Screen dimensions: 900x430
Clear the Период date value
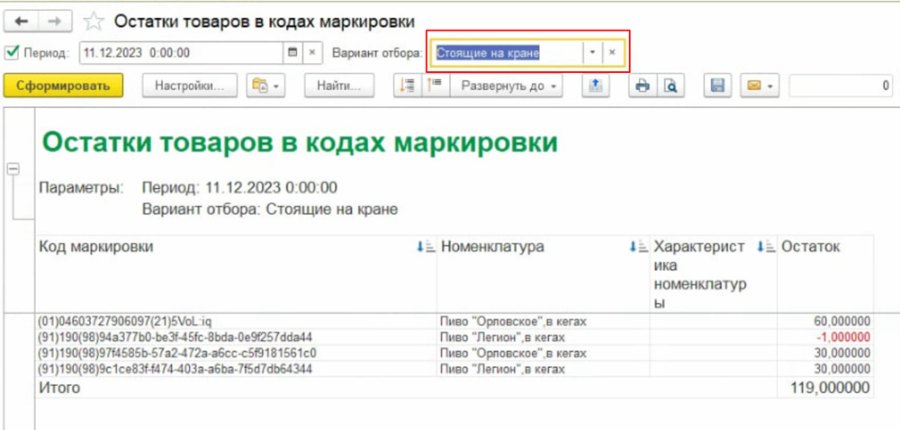(312, 53)
